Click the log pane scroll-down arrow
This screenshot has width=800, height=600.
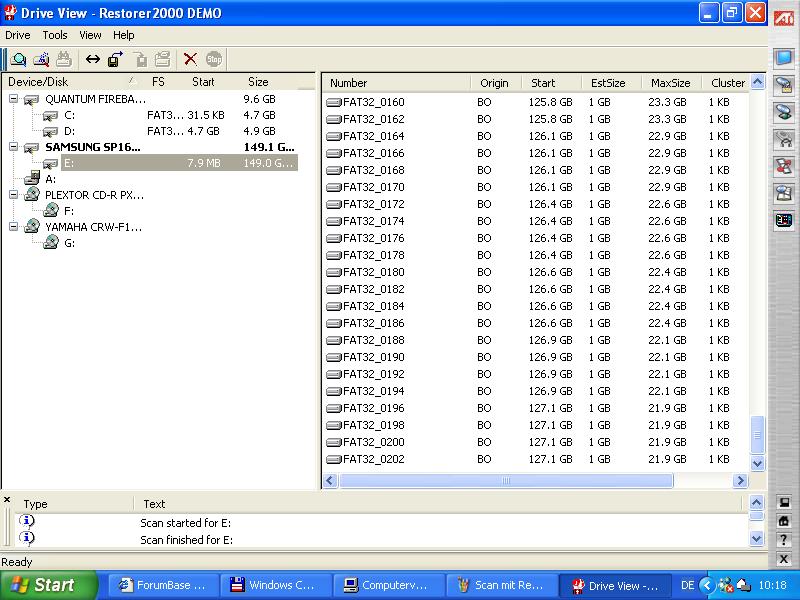point(757,538)
